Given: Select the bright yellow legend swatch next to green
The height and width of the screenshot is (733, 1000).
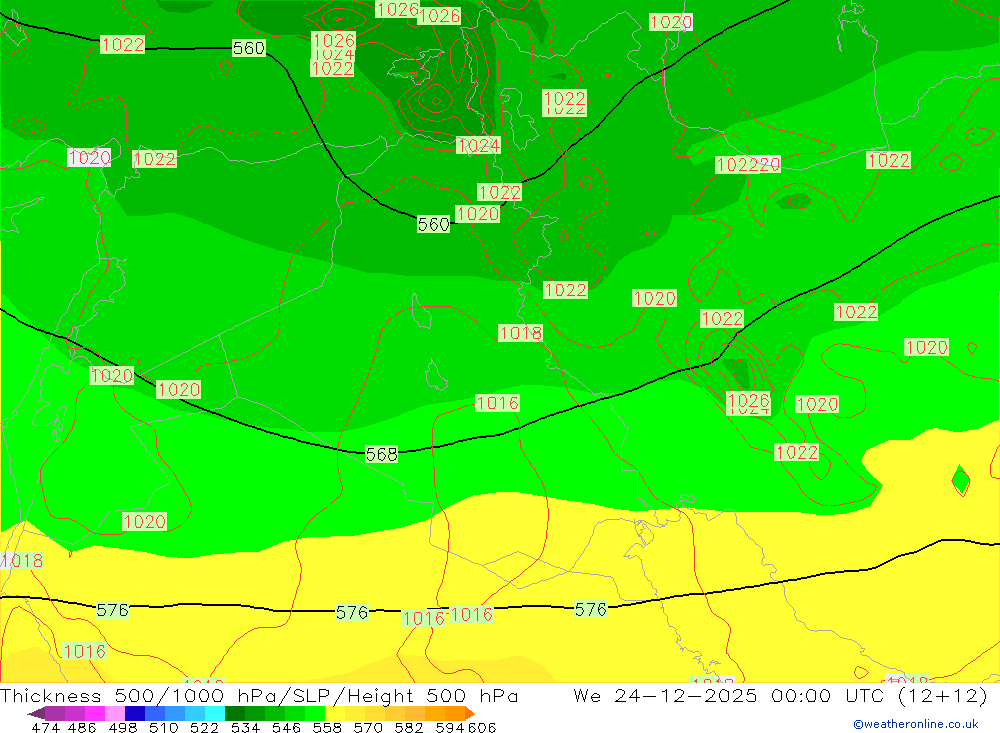Looking at the screenshot, I should coord(335,713).
